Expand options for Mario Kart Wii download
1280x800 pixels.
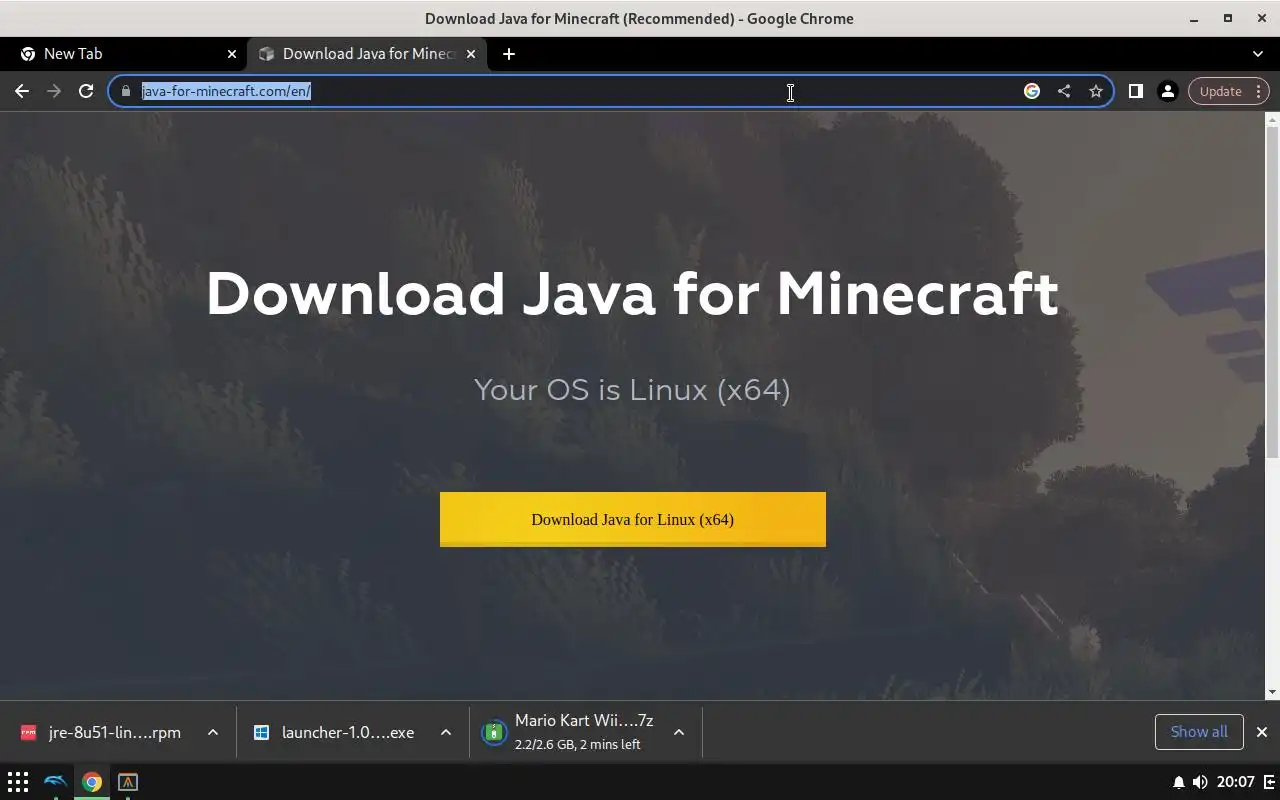(679, 733)
